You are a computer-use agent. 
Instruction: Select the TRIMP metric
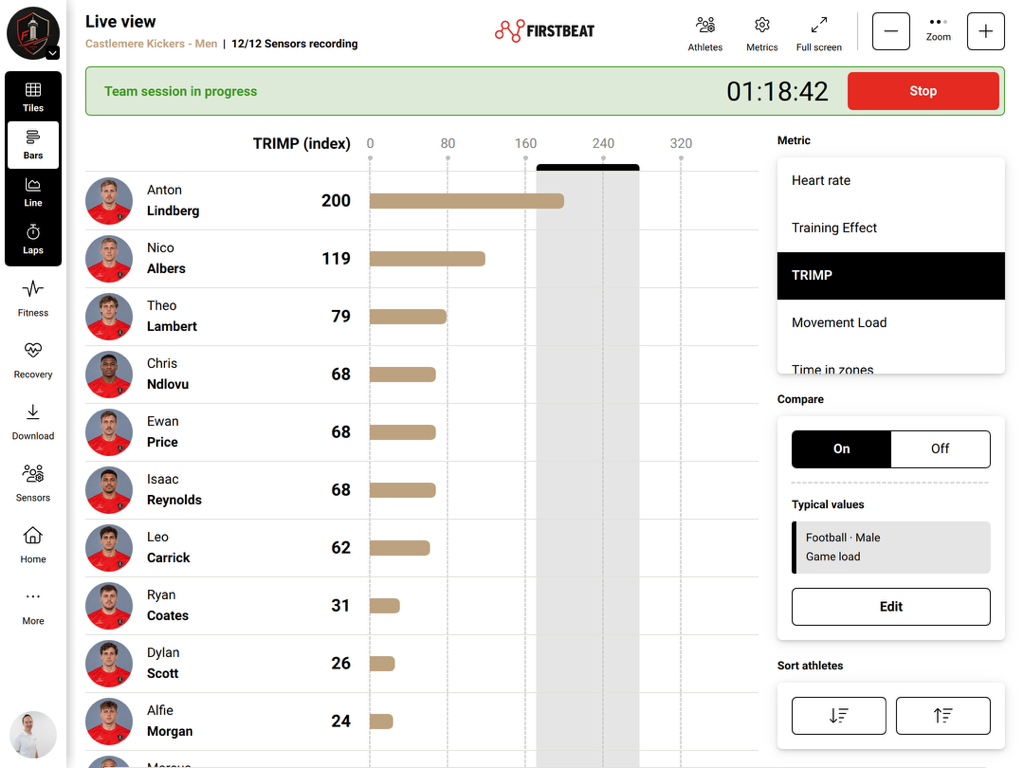(891, 276)
